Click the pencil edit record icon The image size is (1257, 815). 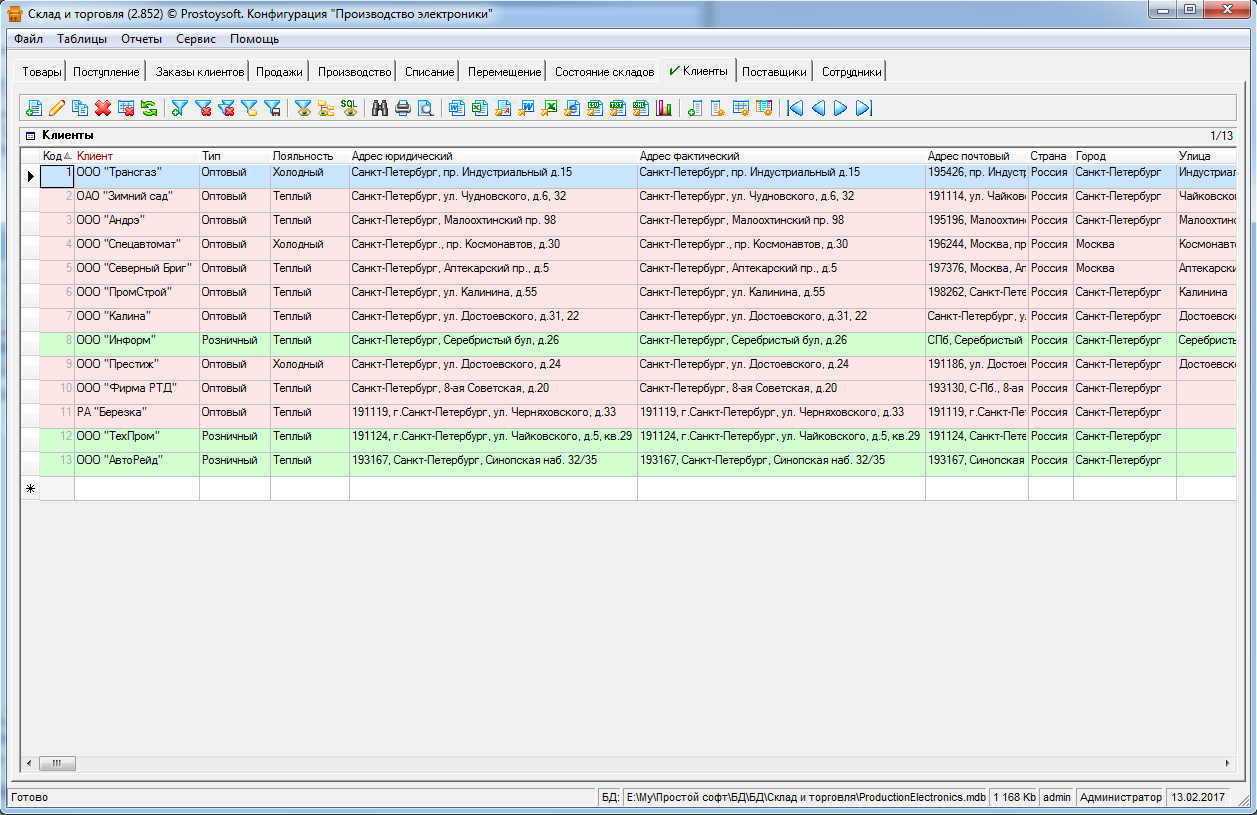[57, 108]
